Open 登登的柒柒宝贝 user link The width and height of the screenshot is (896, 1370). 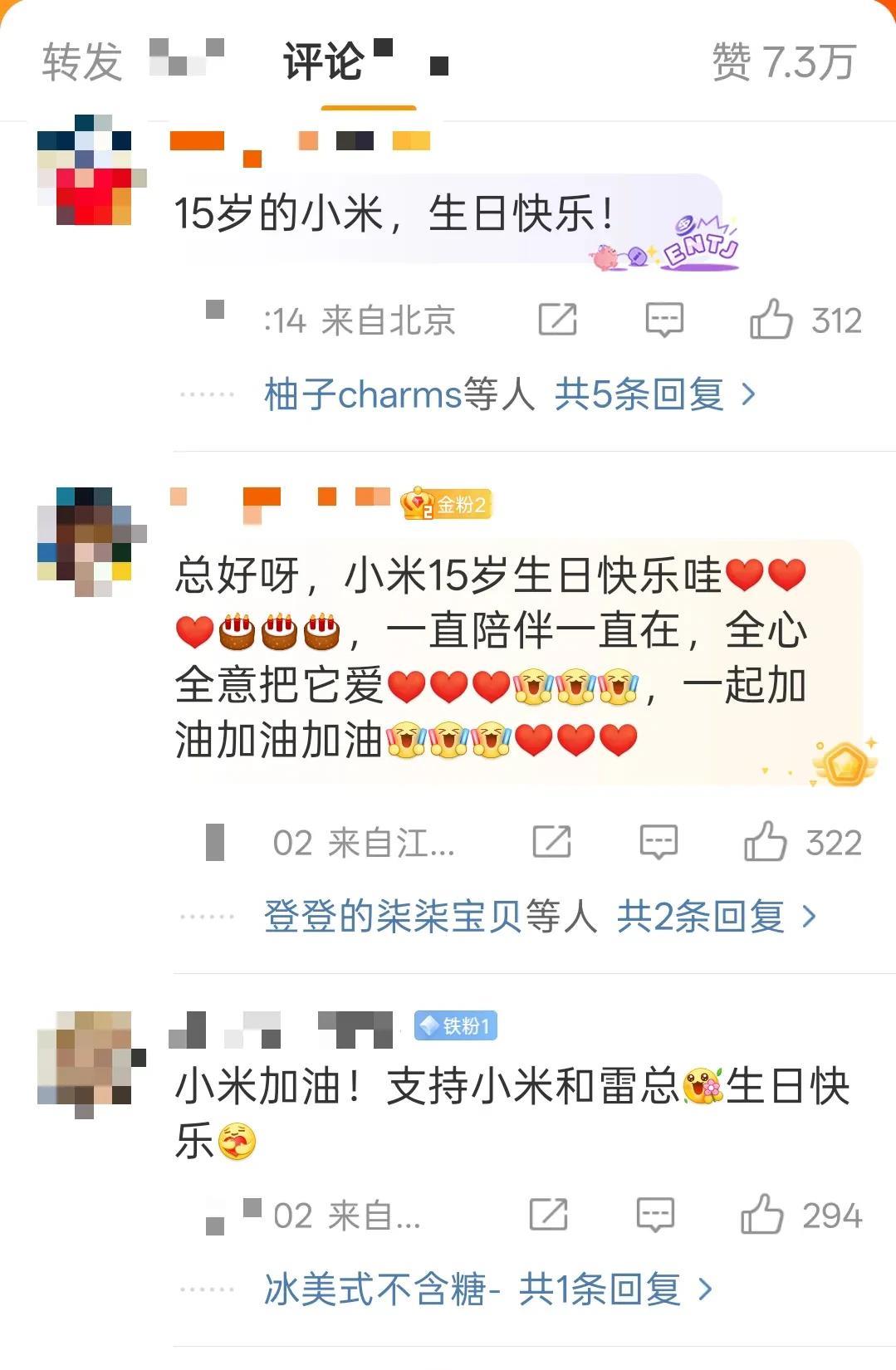pyautogui.click(x=393, y=916)
